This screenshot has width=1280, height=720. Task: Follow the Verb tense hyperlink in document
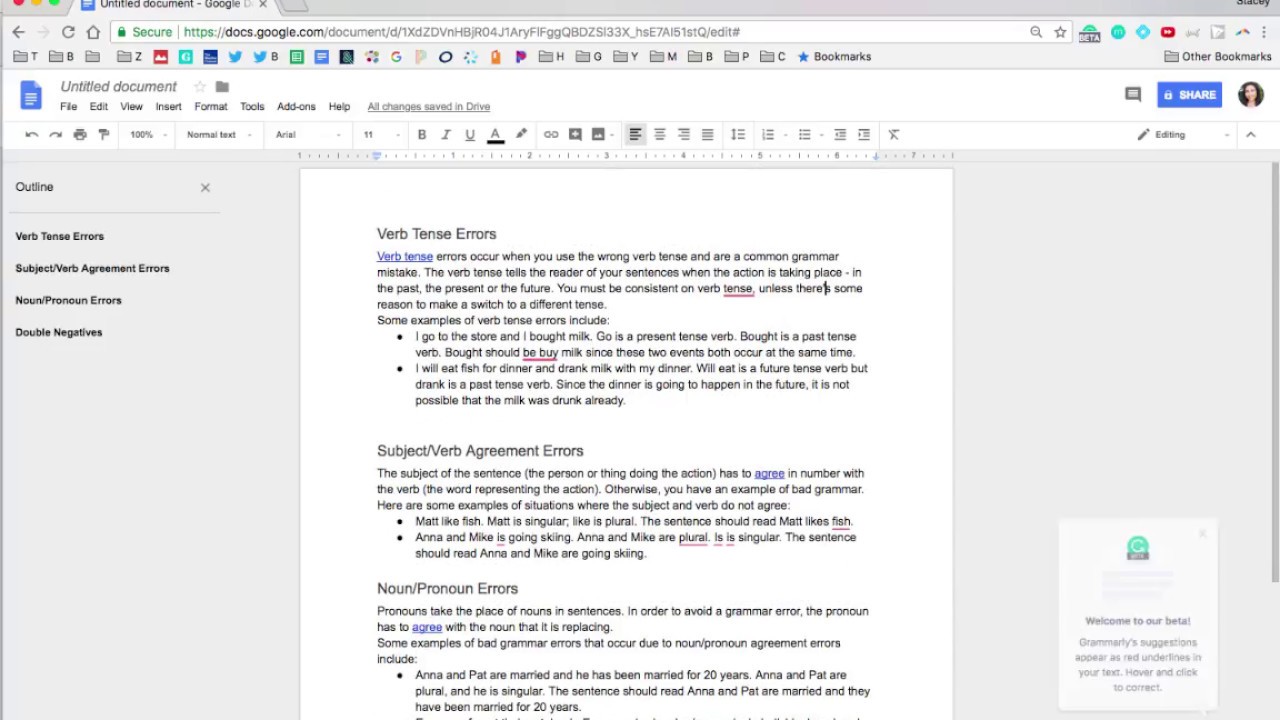click(x=405, y=257)
